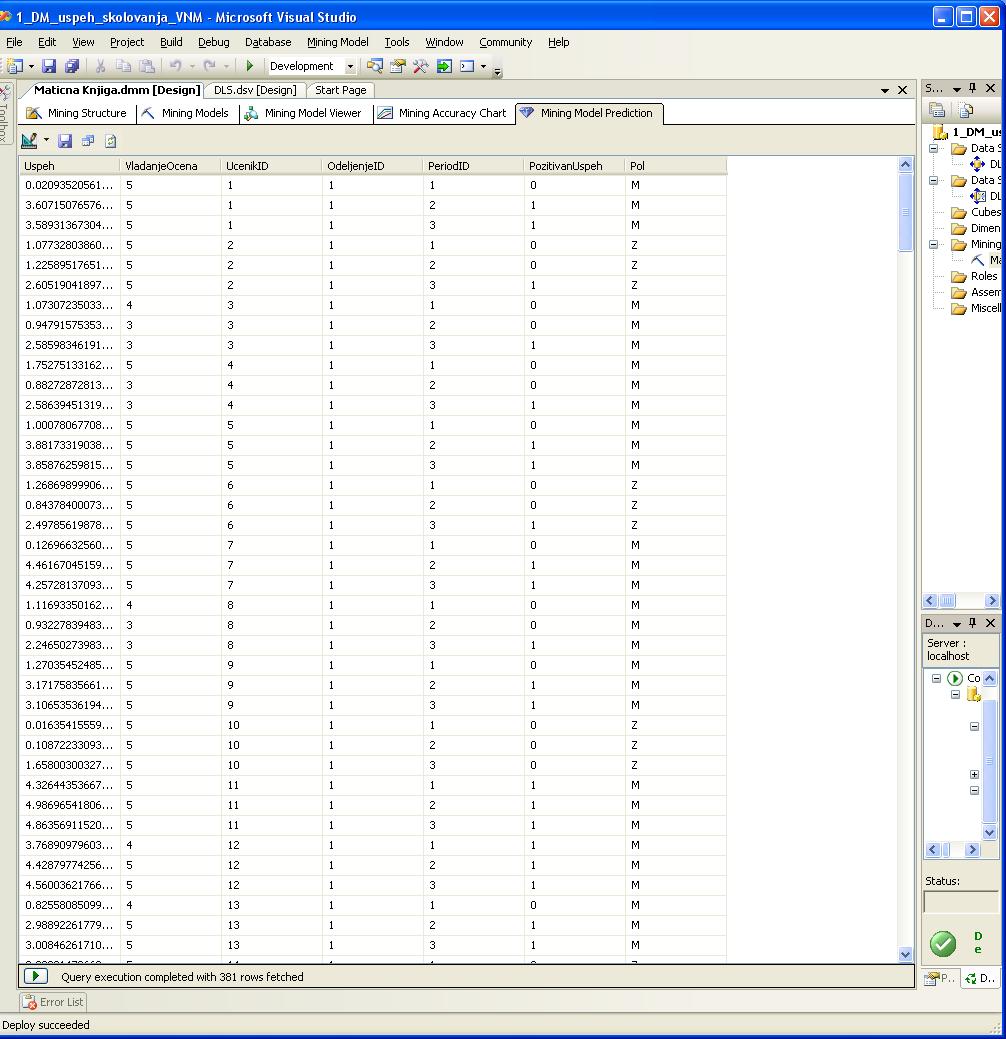Click the Cut scissors icon
This screenshot has width=1006, height=1039.
100,66
